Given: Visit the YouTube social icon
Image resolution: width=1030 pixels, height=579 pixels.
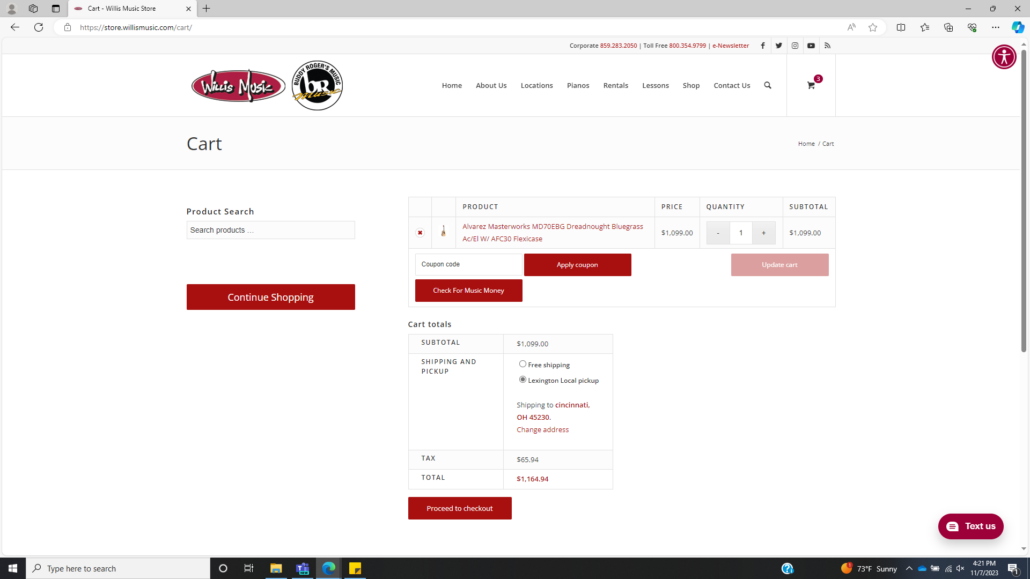Looking at the screenshot, I should pos(811,46).
